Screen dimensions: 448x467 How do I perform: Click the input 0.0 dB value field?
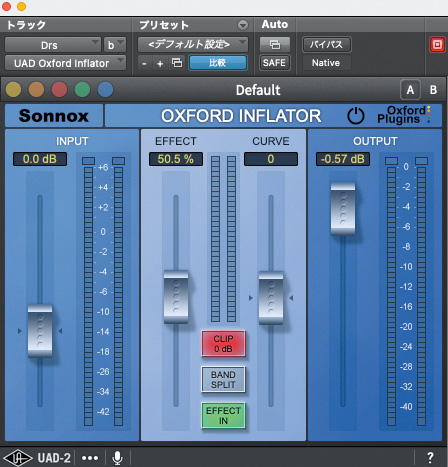(40, 159)
